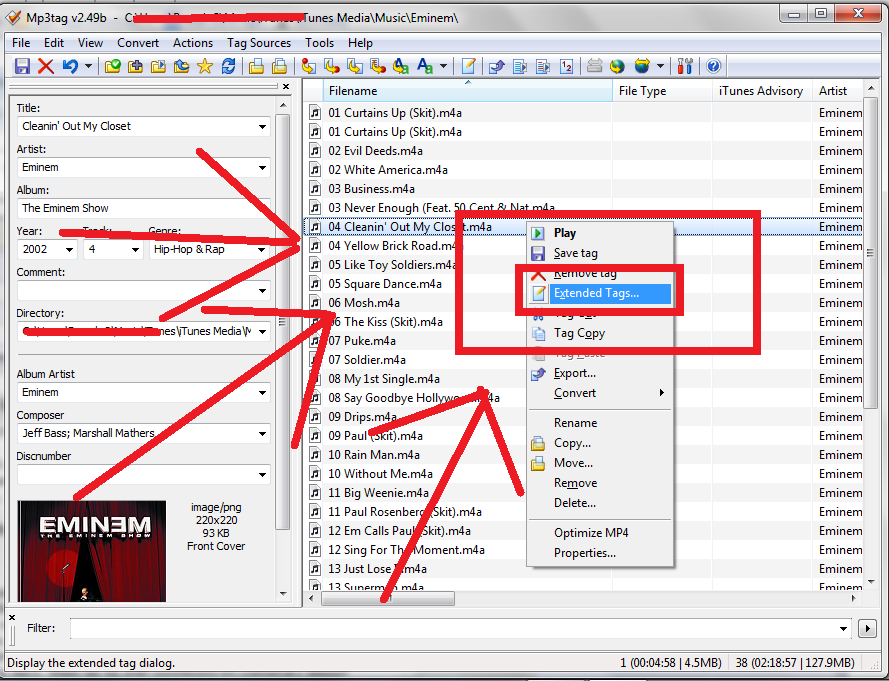The height and width of the screenshot is (681, 889).
Task: Open the Undo history dropdown arrow
Action: [x=88, y=66]
